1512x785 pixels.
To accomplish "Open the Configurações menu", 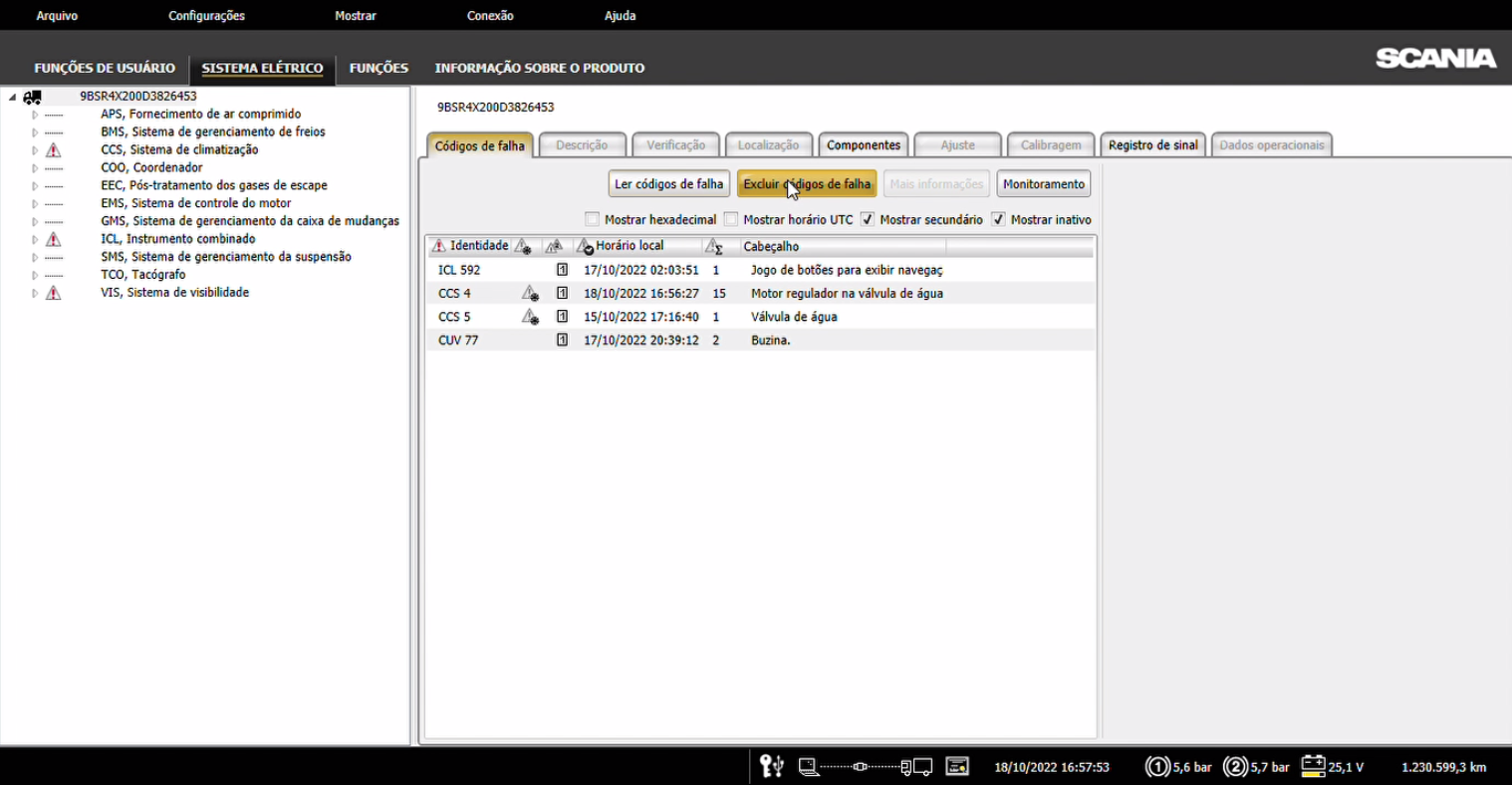I will [206, 16].
